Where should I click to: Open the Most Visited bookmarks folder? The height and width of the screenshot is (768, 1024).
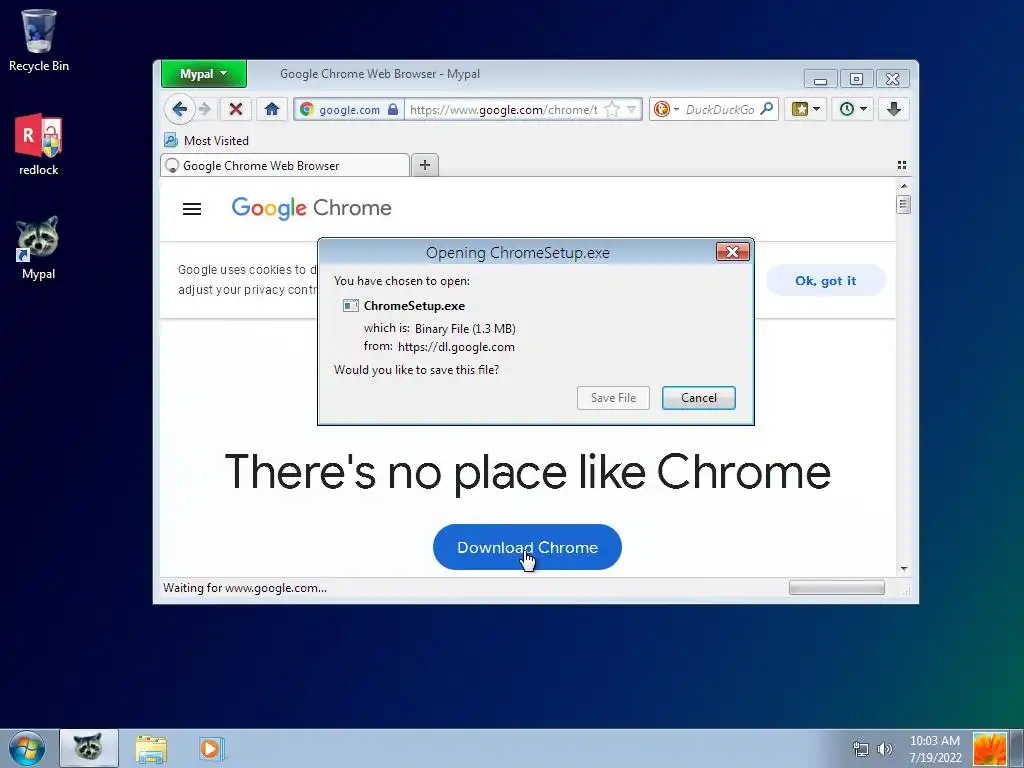click(x=206, y=140)
